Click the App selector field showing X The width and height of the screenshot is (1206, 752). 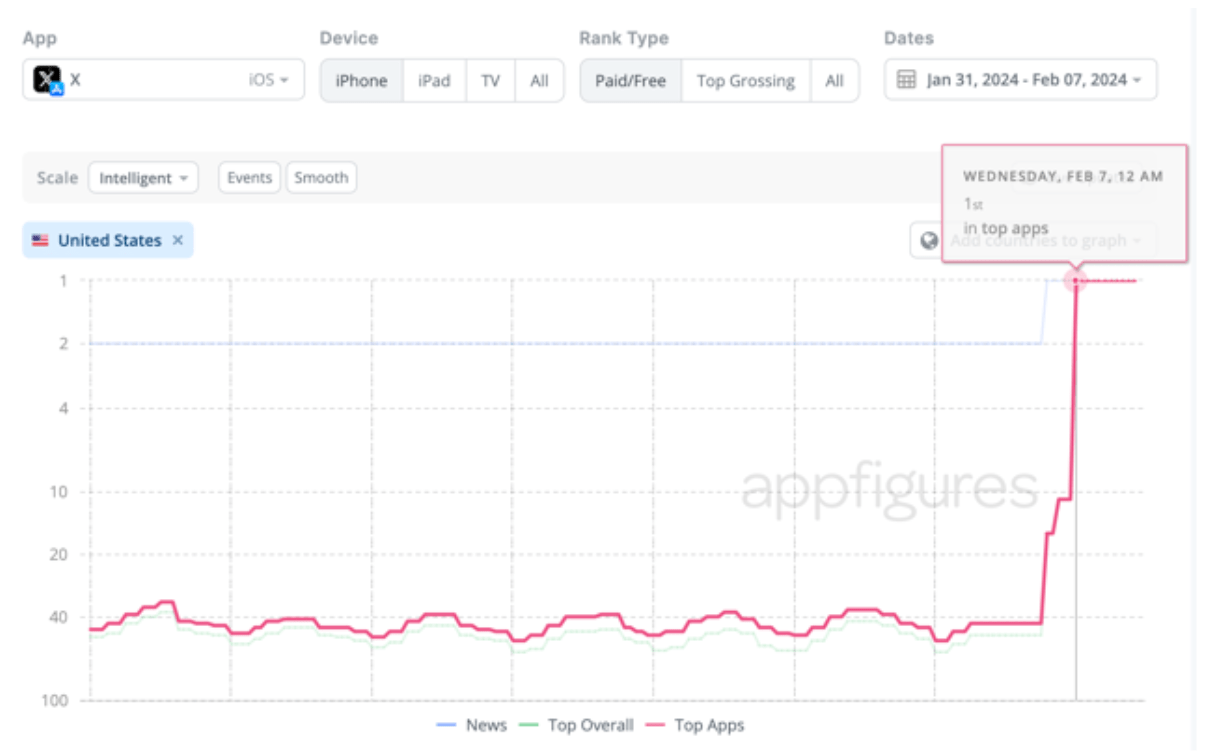pos(164,80)
